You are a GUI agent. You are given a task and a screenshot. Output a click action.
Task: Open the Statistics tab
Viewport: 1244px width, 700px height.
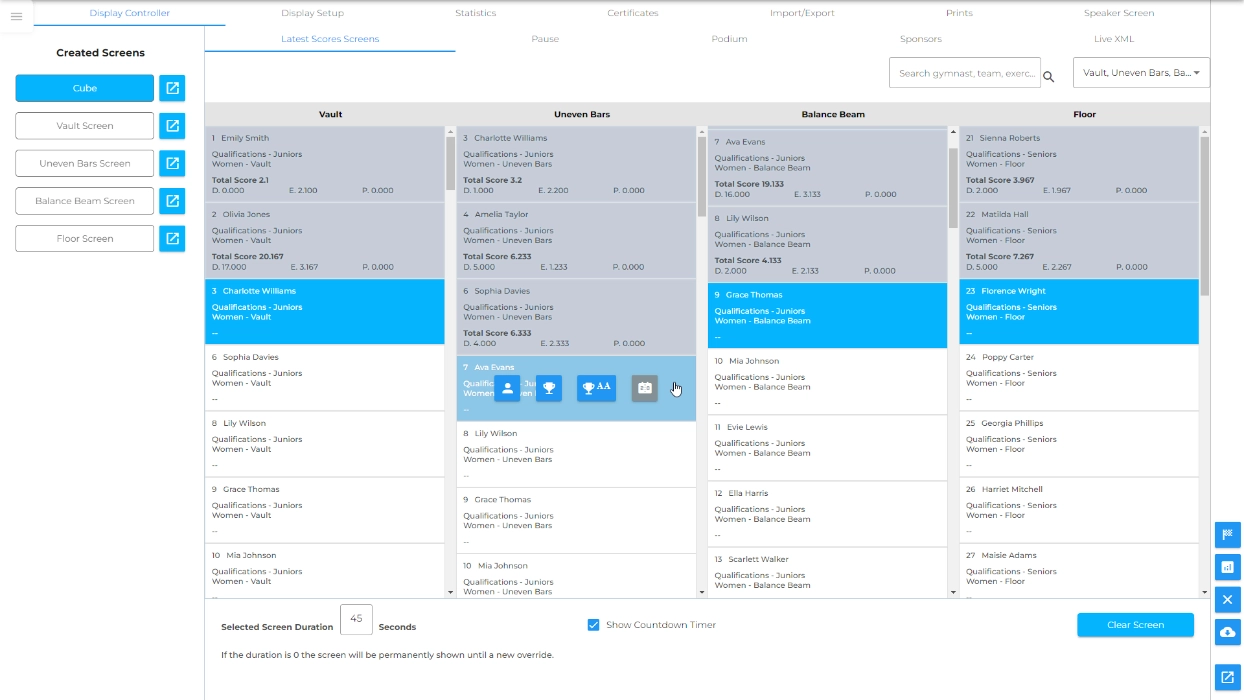coord(475,13)
